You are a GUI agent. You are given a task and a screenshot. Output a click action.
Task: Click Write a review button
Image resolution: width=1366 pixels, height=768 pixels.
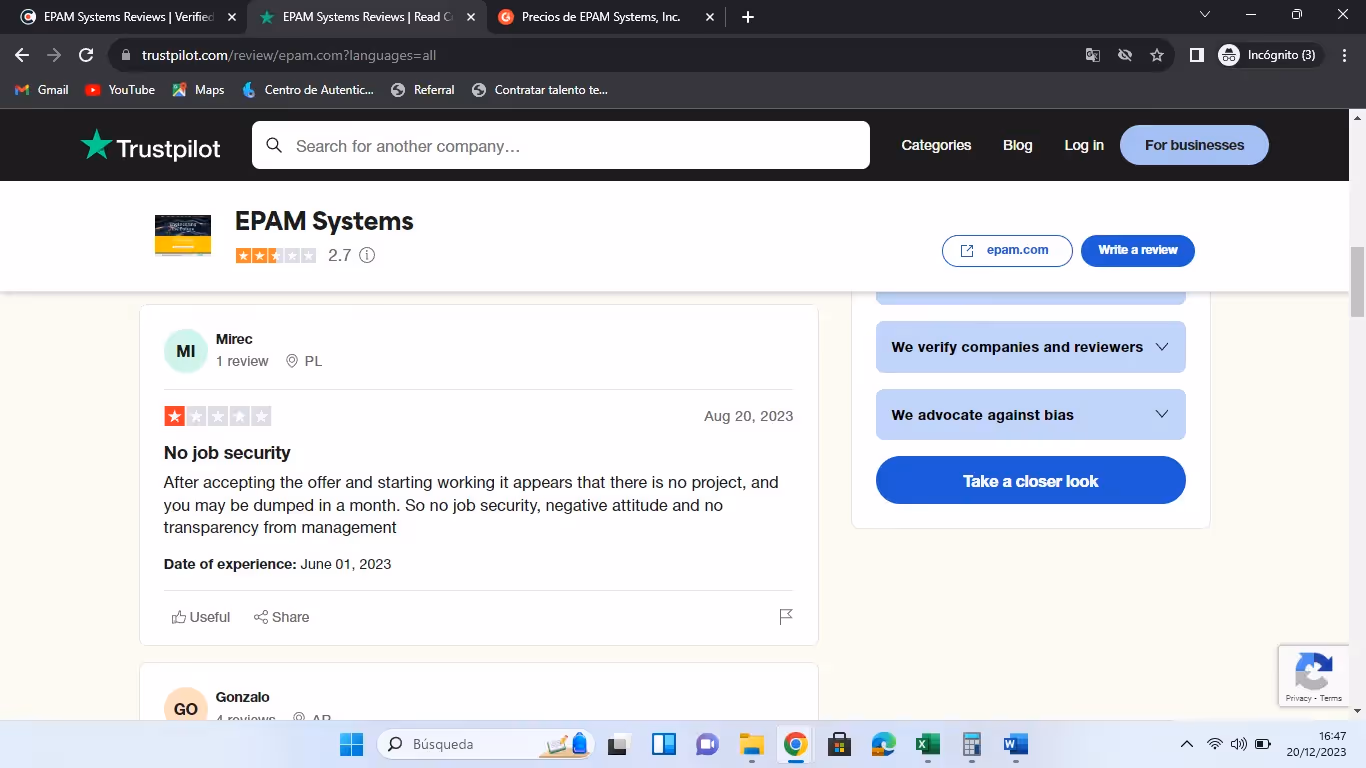(1138, 250)
